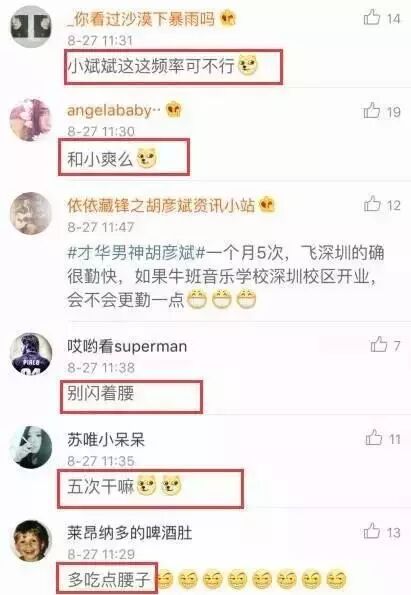411x595 pixels.
Task: Like the comment by _你看过沙漠下暴雨吗
Action: [372, 17]
